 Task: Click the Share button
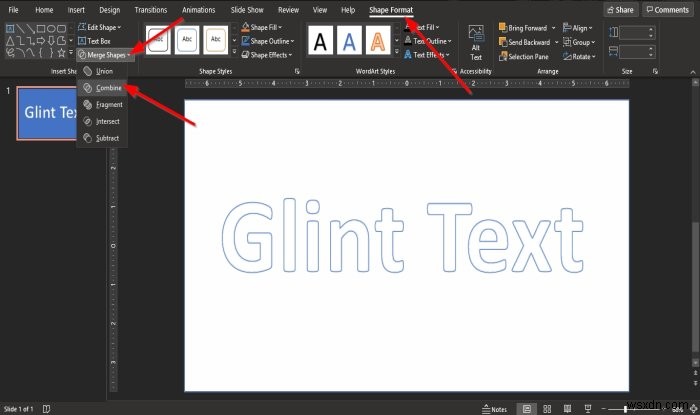pyautogui.click(x=621, y=10)
